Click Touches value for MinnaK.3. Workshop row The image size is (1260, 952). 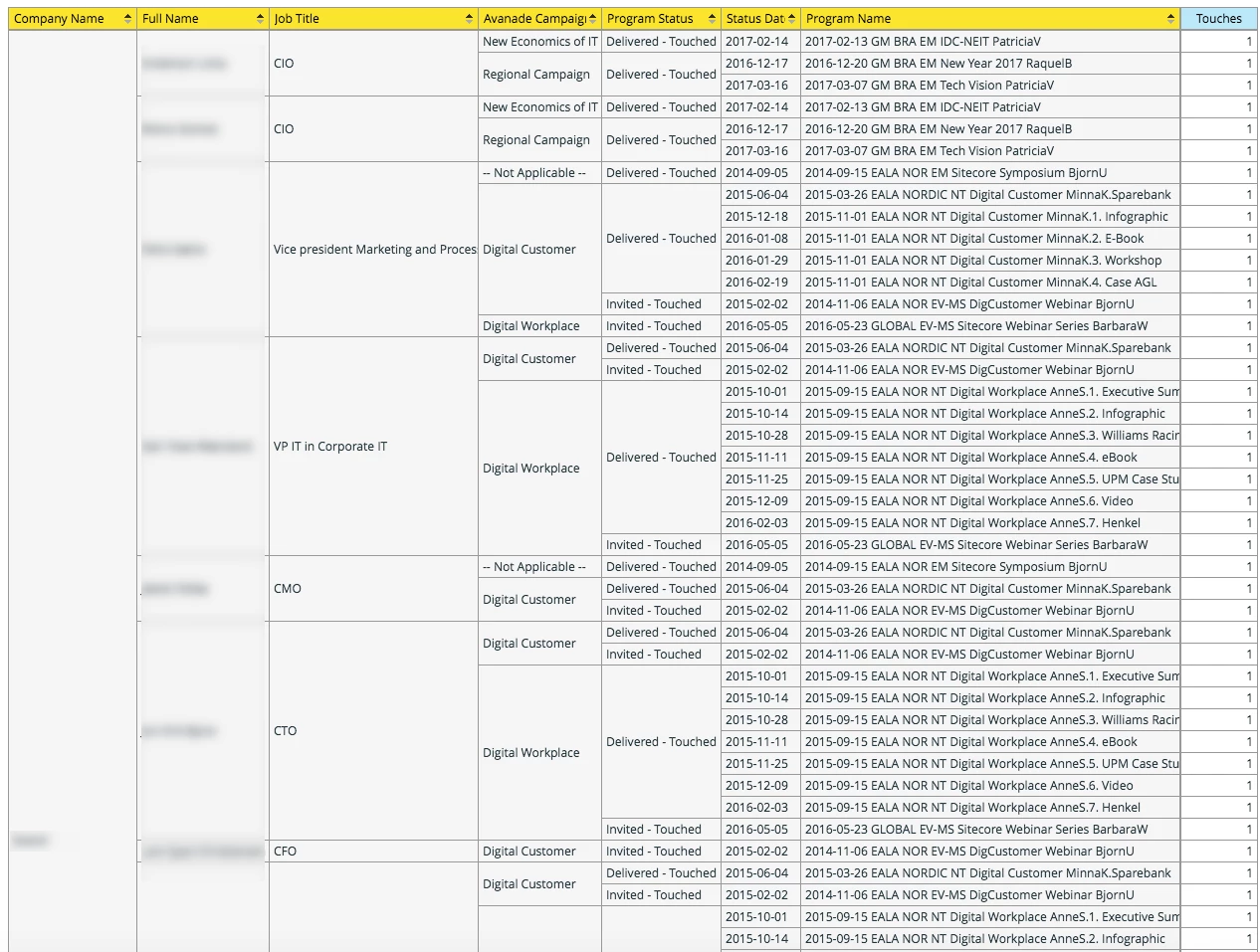[1219, 261]
